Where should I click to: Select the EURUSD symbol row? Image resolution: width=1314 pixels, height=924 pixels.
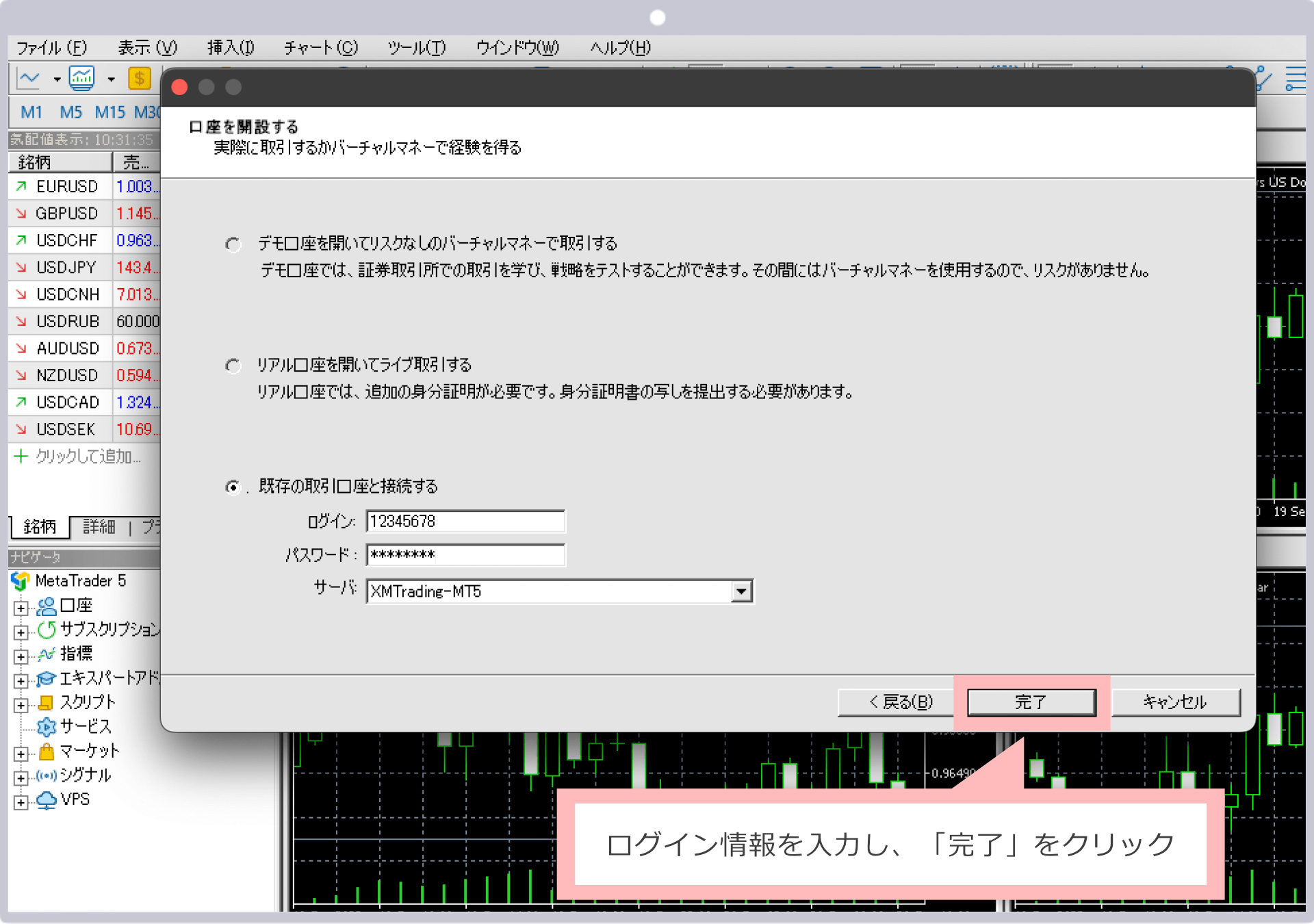pyautogui.click(x=84, y=187)
